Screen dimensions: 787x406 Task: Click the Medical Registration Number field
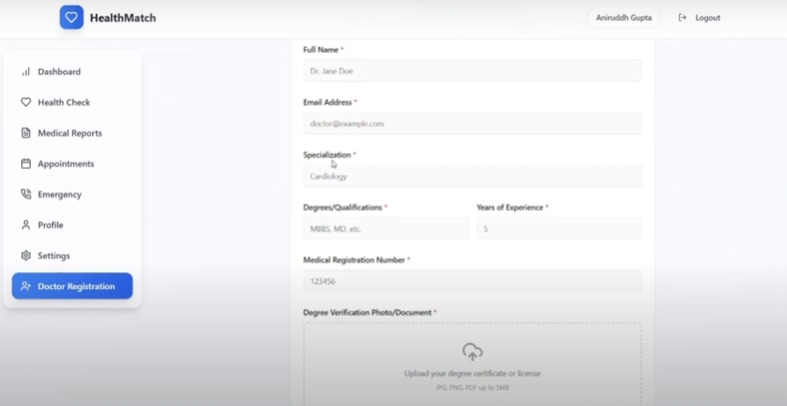[472, 282]
